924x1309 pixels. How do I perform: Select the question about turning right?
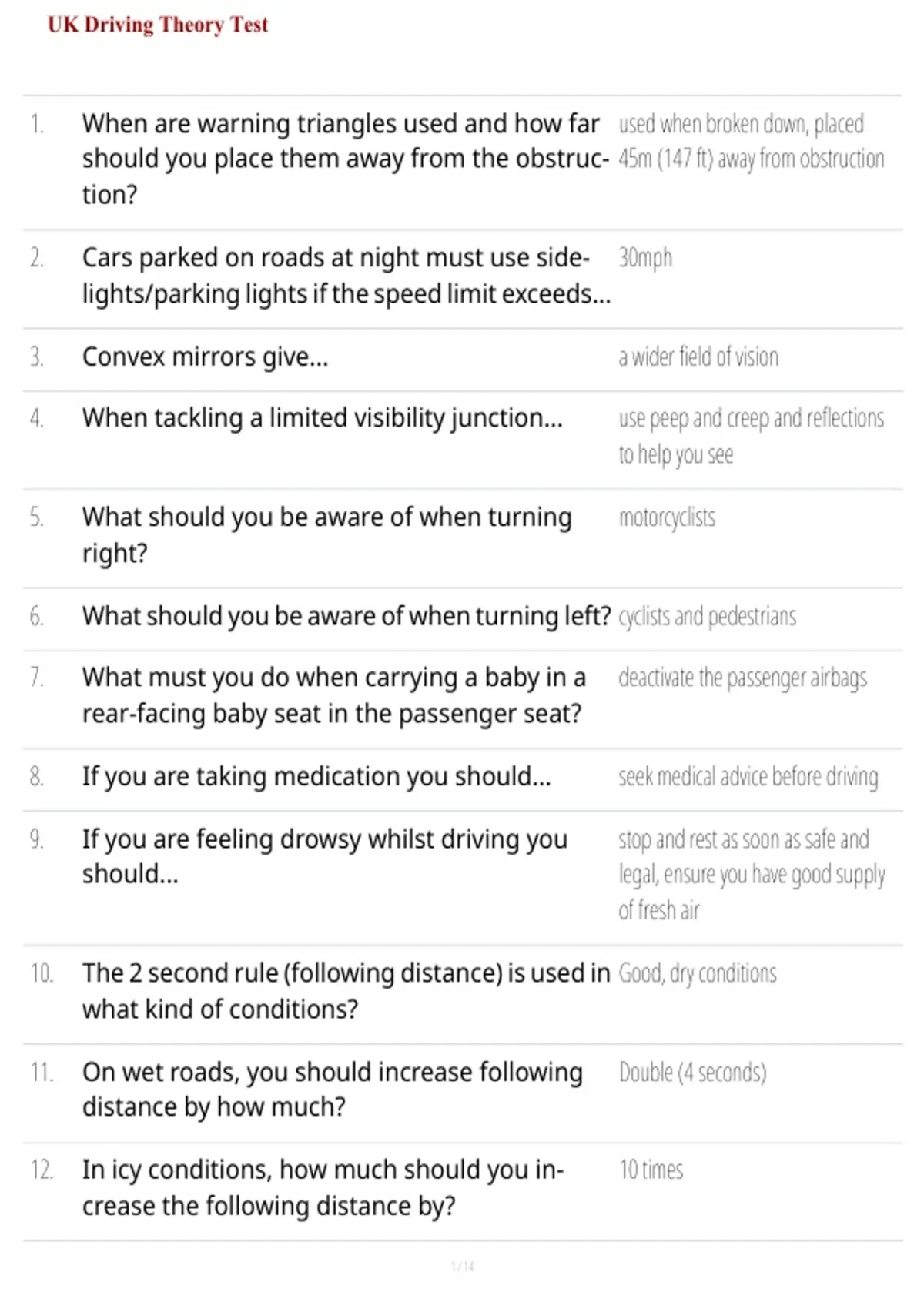(x=326, y=534)
